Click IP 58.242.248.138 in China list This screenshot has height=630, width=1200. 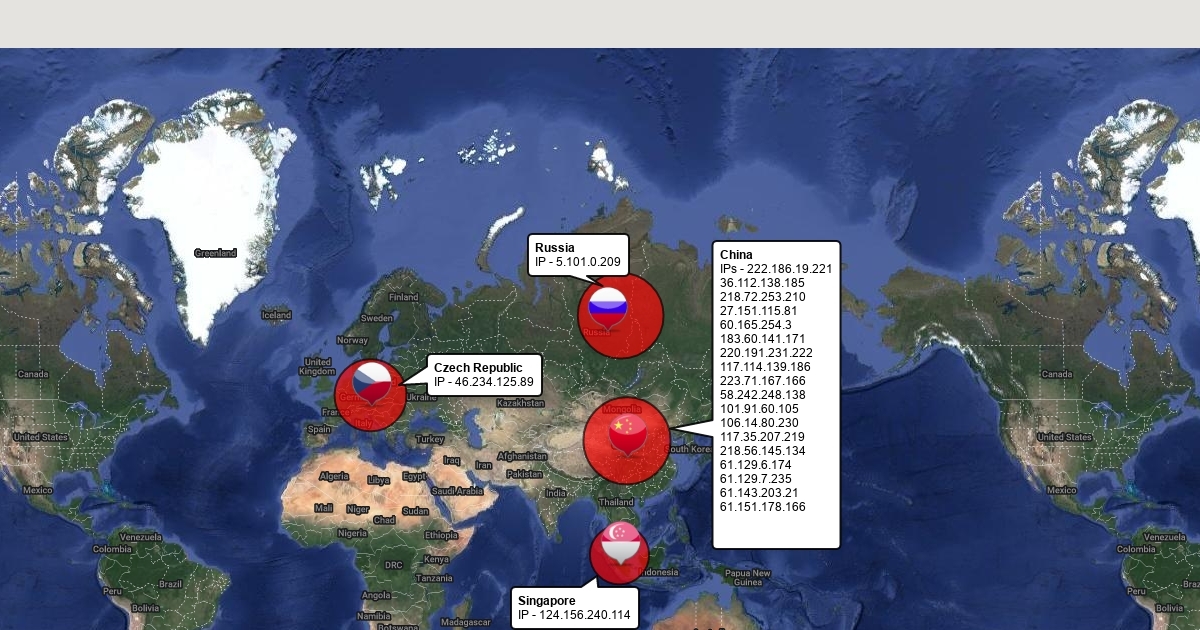click(762, 395)
